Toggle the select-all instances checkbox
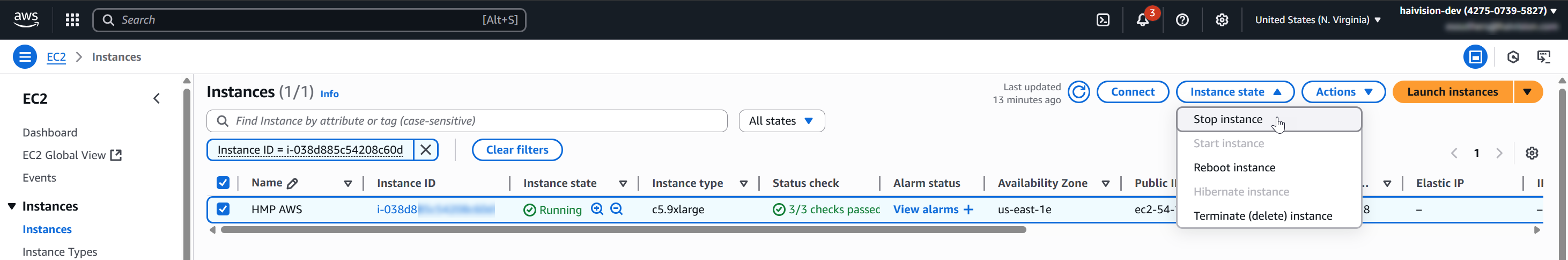This screenshot has width=1568, height=260. pos(224,183)
